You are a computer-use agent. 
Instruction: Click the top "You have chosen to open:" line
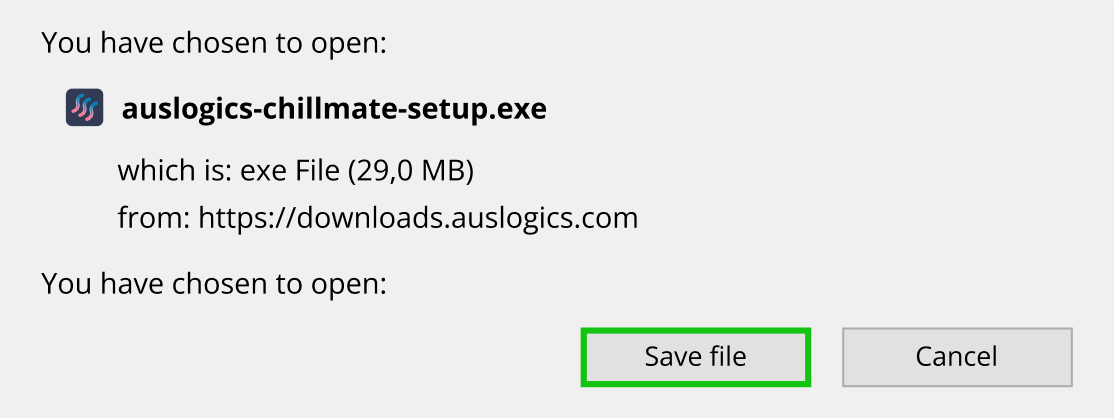point(214,43)
